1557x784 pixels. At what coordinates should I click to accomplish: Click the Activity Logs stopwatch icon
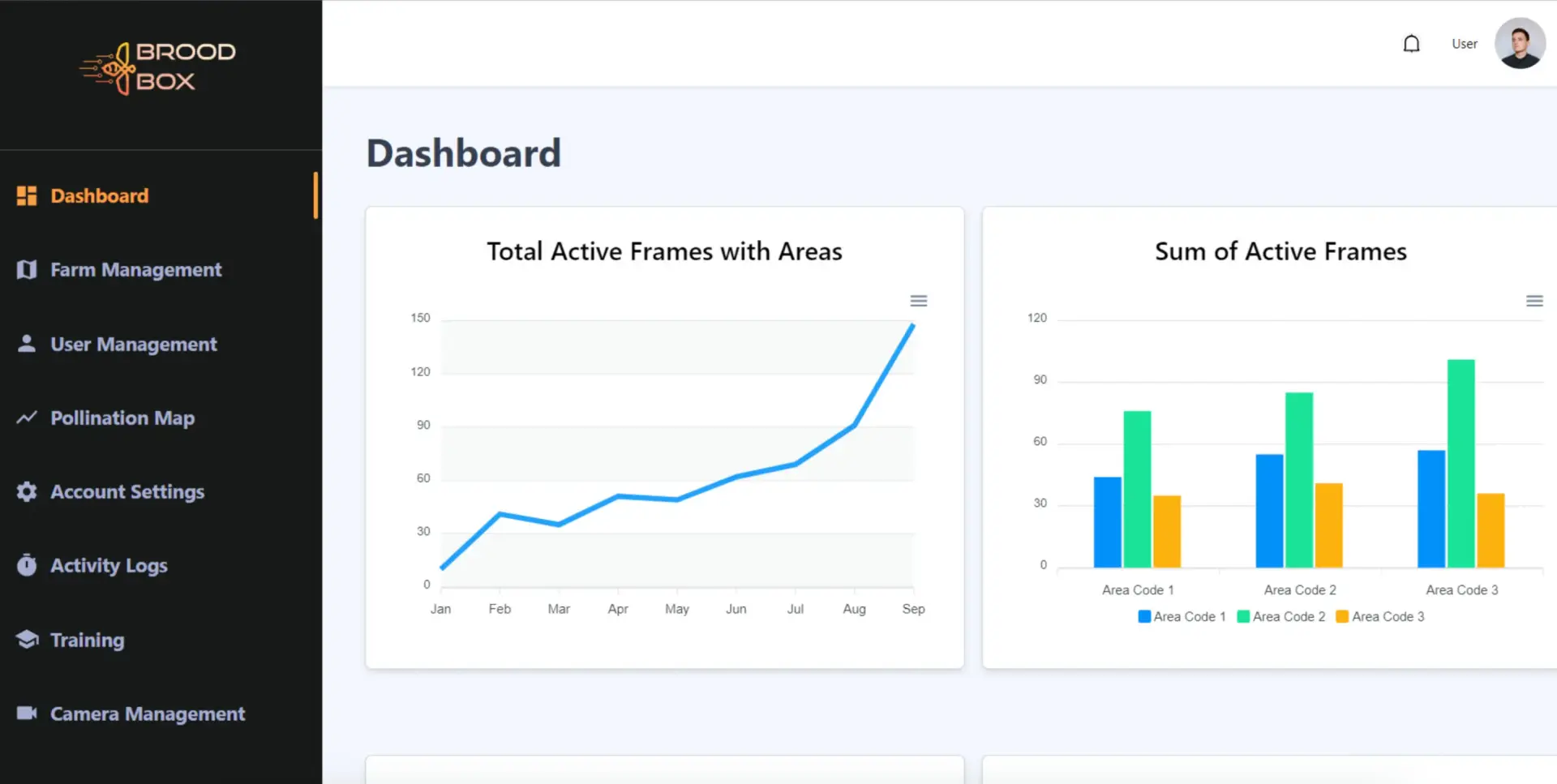click(27, 565)
